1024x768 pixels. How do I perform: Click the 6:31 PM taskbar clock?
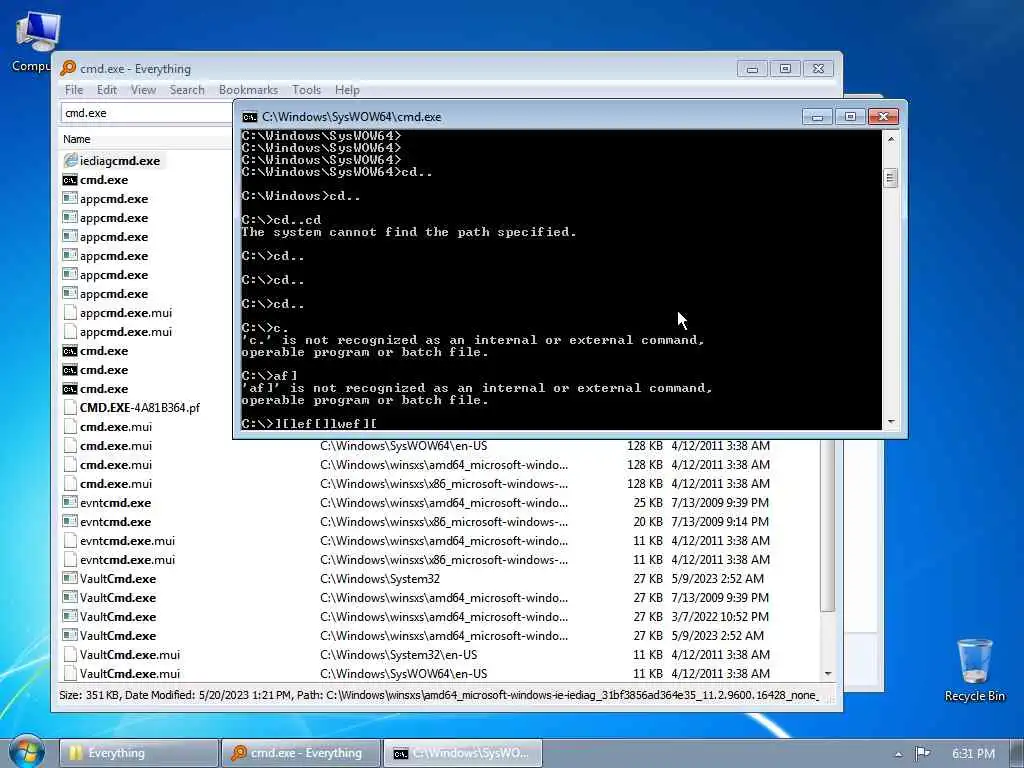tap(973, 753)
